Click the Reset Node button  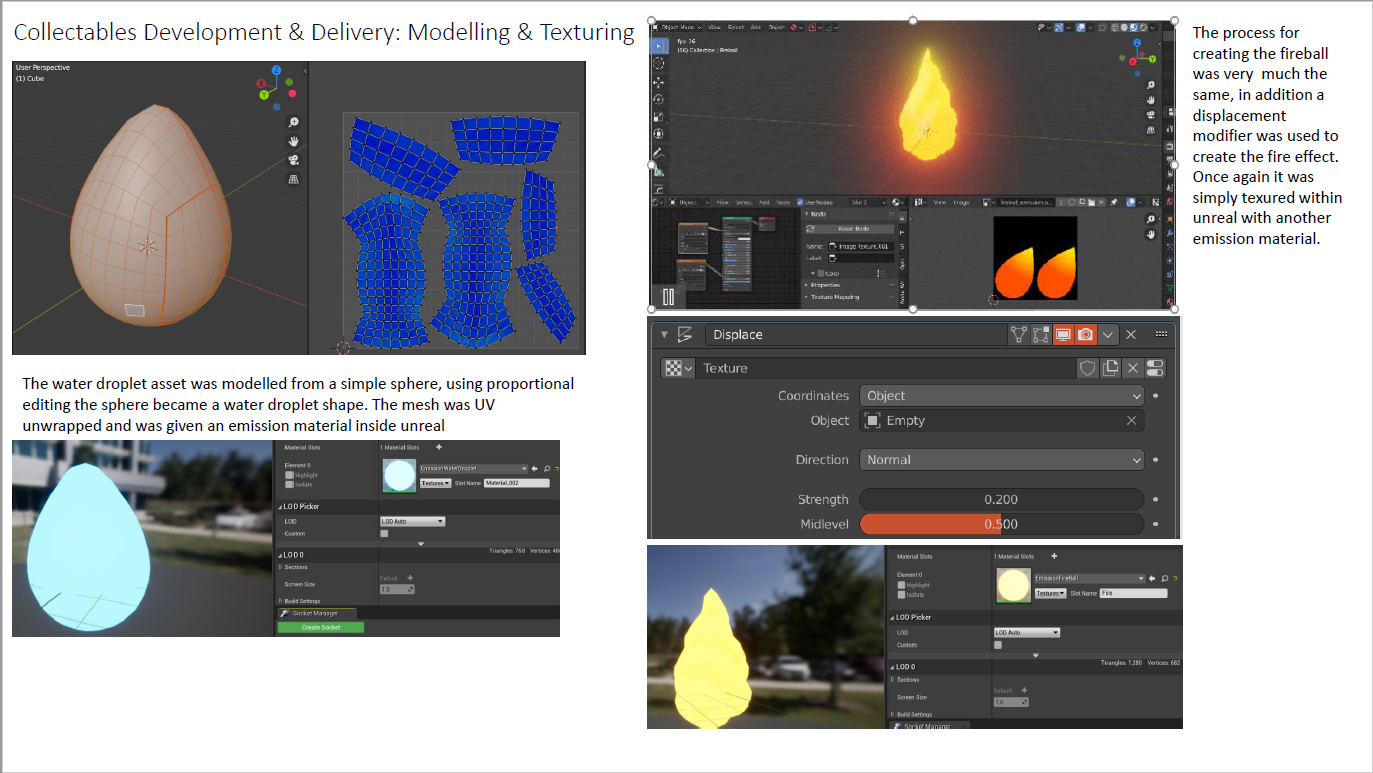[x=850, y=229]
